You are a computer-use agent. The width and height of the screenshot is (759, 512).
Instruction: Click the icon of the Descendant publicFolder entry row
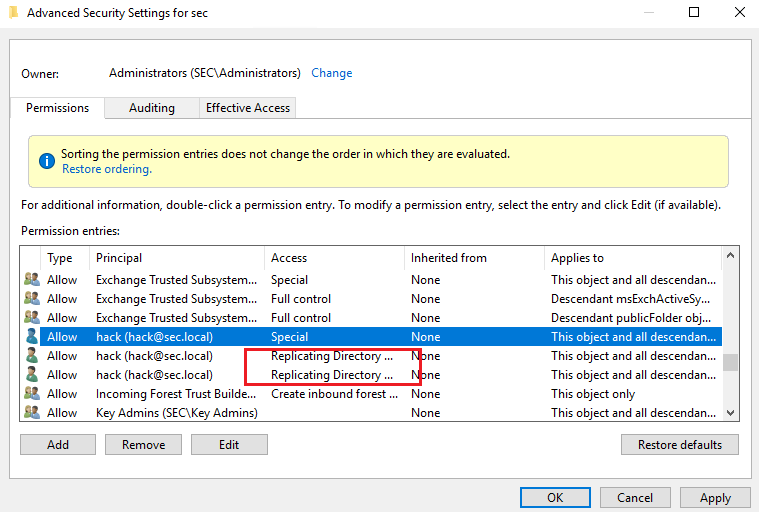pos(32,318)
